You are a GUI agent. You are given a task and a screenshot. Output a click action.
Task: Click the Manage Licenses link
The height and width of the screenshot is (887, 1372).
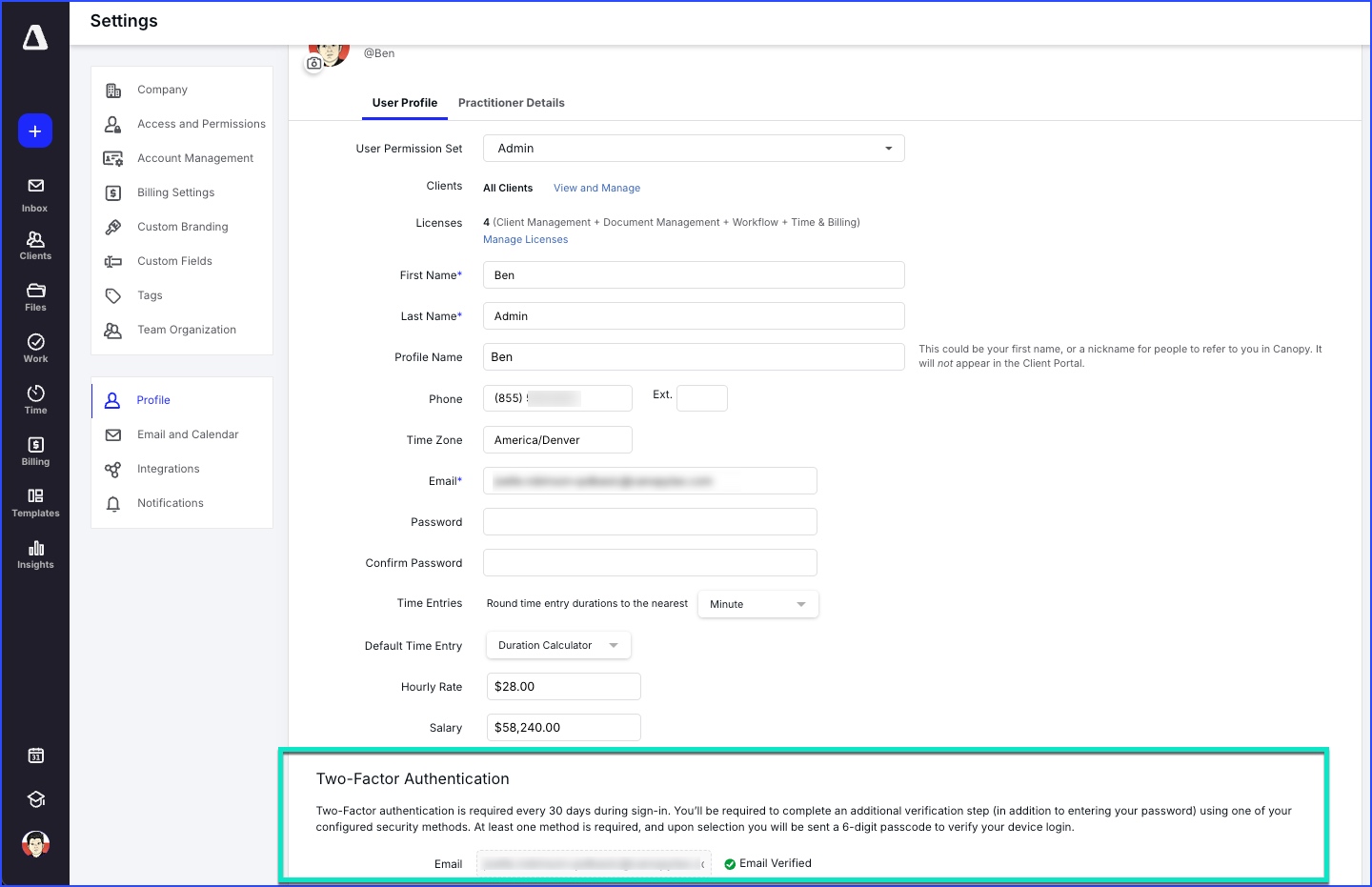coord(525,240)
